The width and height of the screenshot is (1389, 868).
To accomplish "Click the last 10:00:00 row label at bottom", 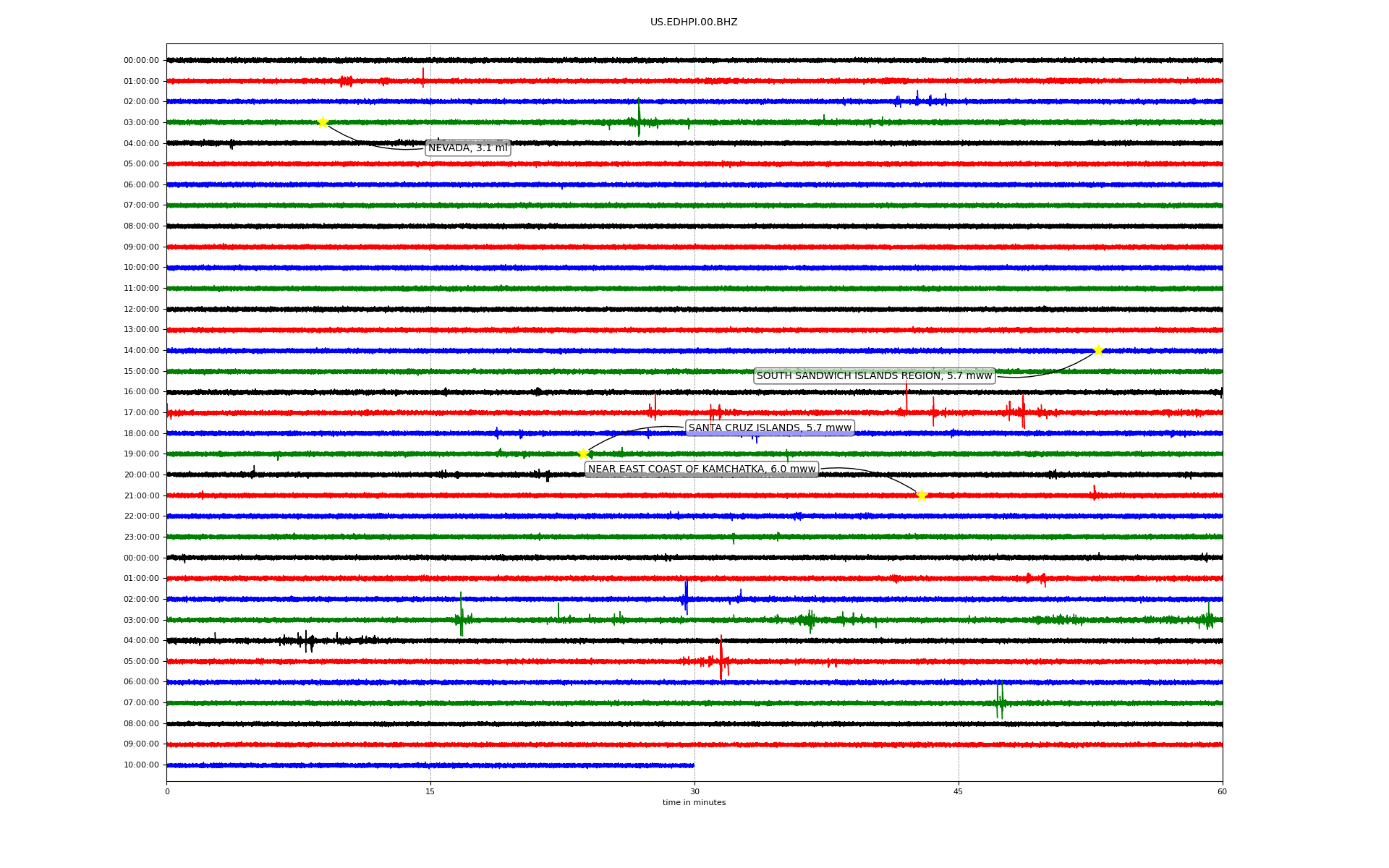I will click(x=141, y=765).
